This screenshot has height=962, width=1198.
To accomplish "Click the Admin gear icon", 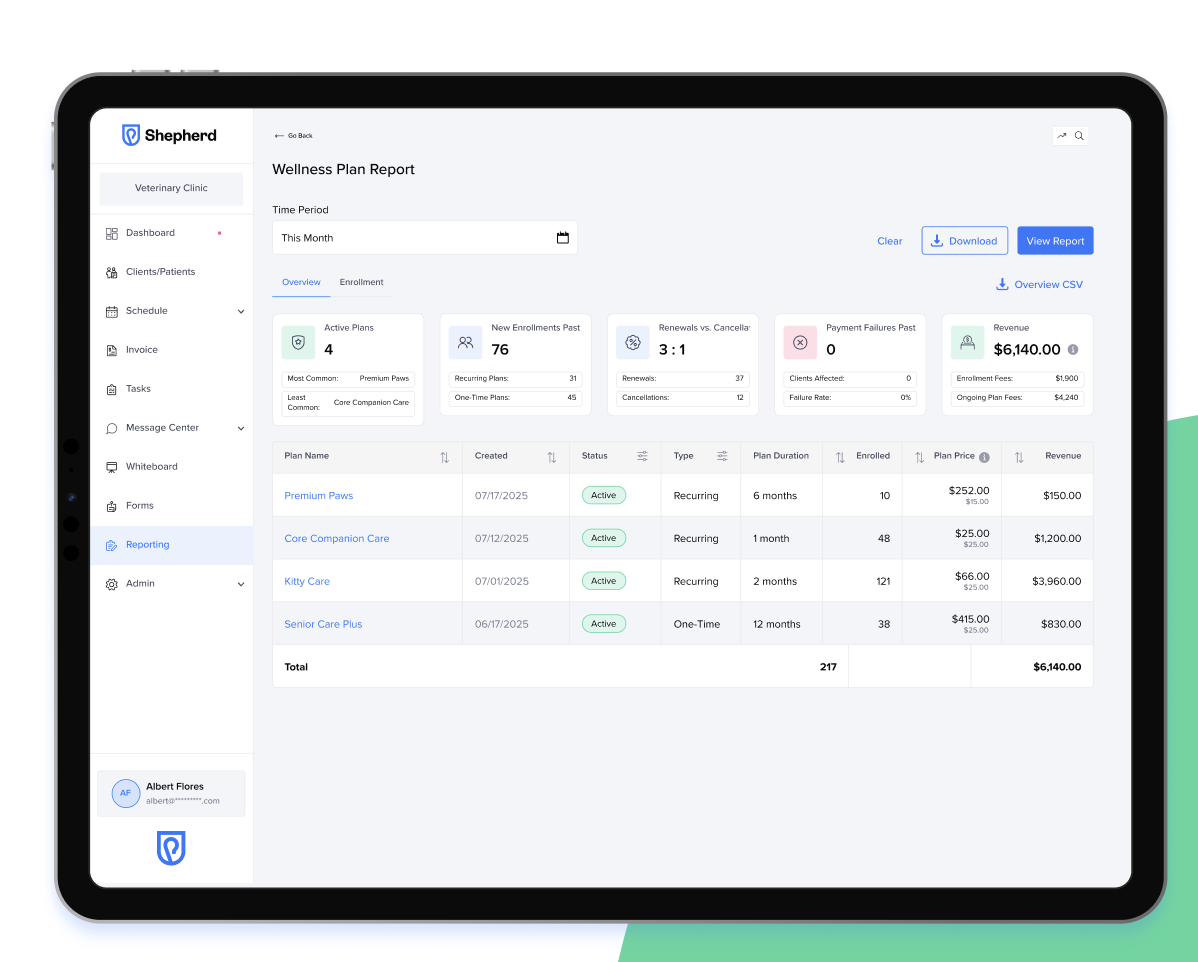I will pyautogui.click(x=112, y=584).
